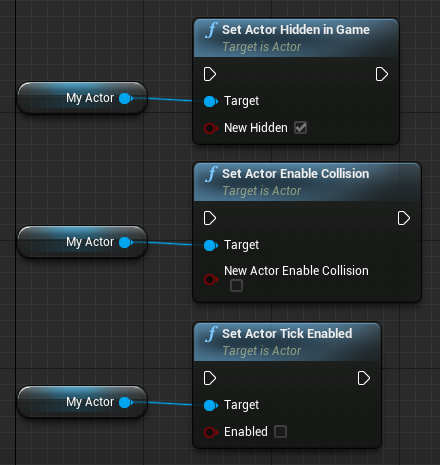Viewport: 440px width, 465px height.
Task: Click output execution pin of Set Actor Tick Enabled
Action: [x=364, y=378]
